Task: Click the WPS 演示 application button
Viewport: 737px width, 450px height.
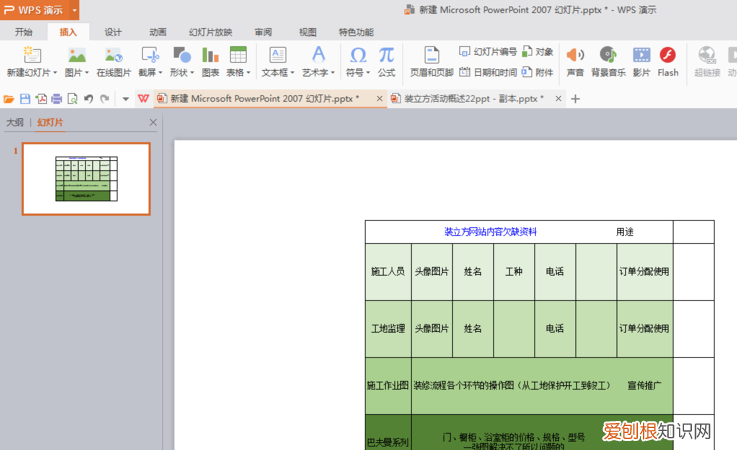Action: point(34,10)
